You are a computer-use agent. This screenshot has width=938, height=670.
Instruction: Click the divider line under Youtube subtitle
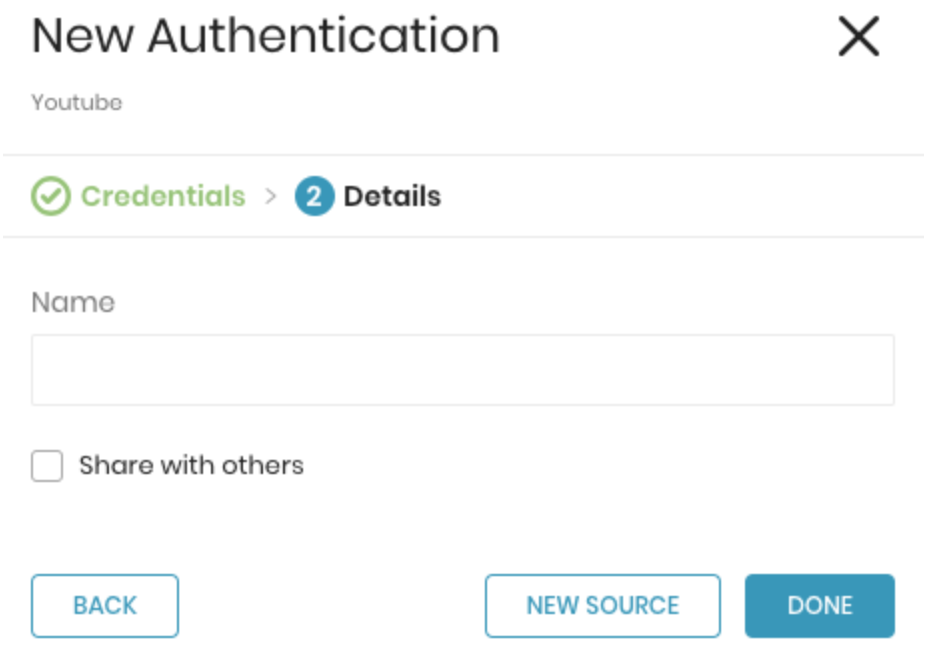click(x=462, y=156)
